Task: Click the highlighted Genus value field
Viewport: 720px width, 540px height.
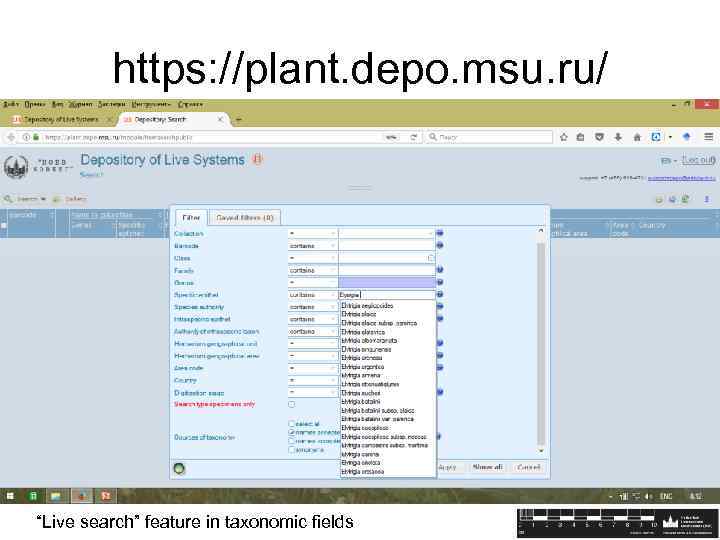Action: point(387,282)
